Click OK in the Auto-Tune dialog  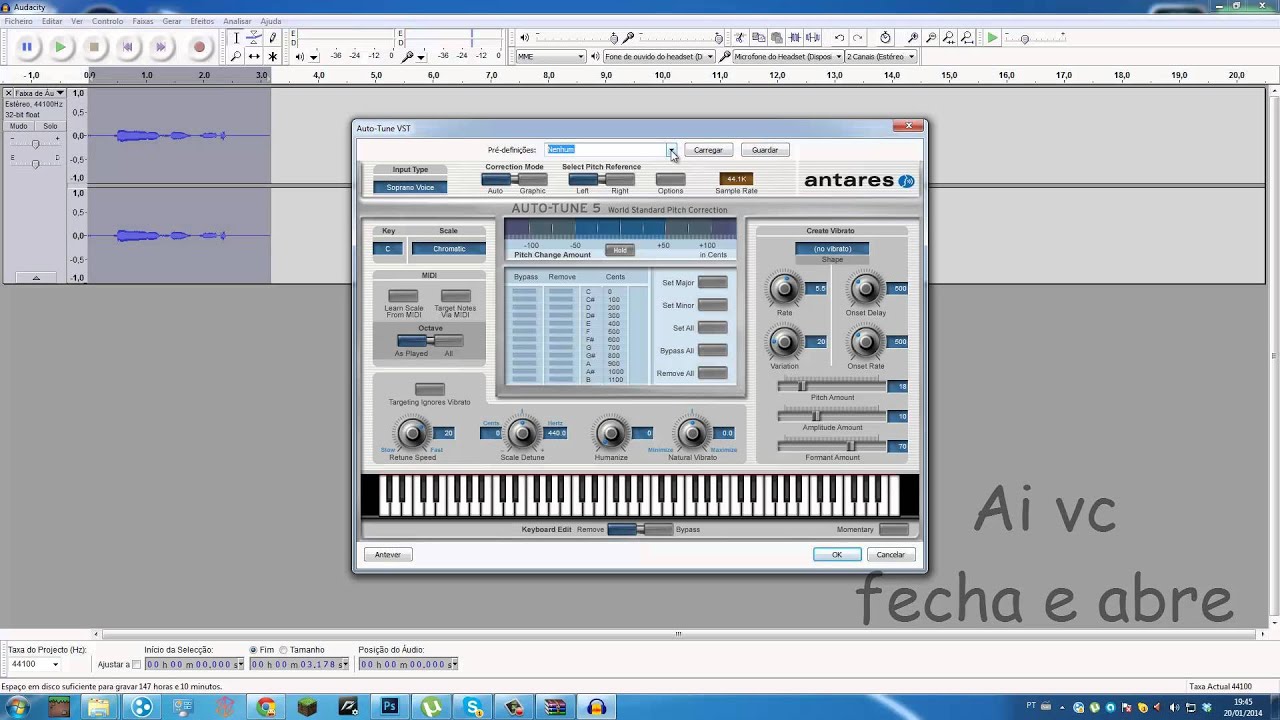click(x=837, y=555)
